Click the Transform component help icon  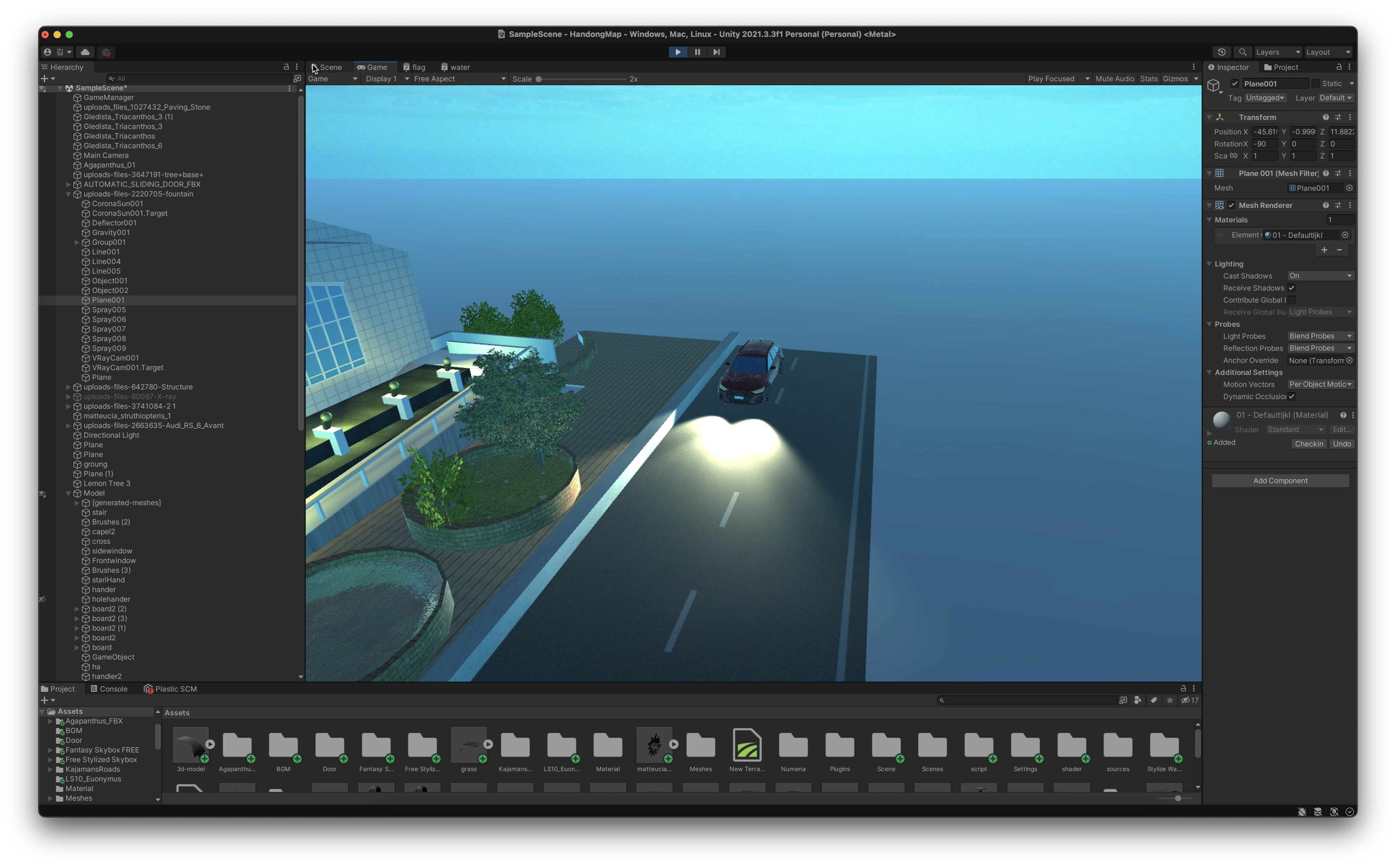point(1326,117)
